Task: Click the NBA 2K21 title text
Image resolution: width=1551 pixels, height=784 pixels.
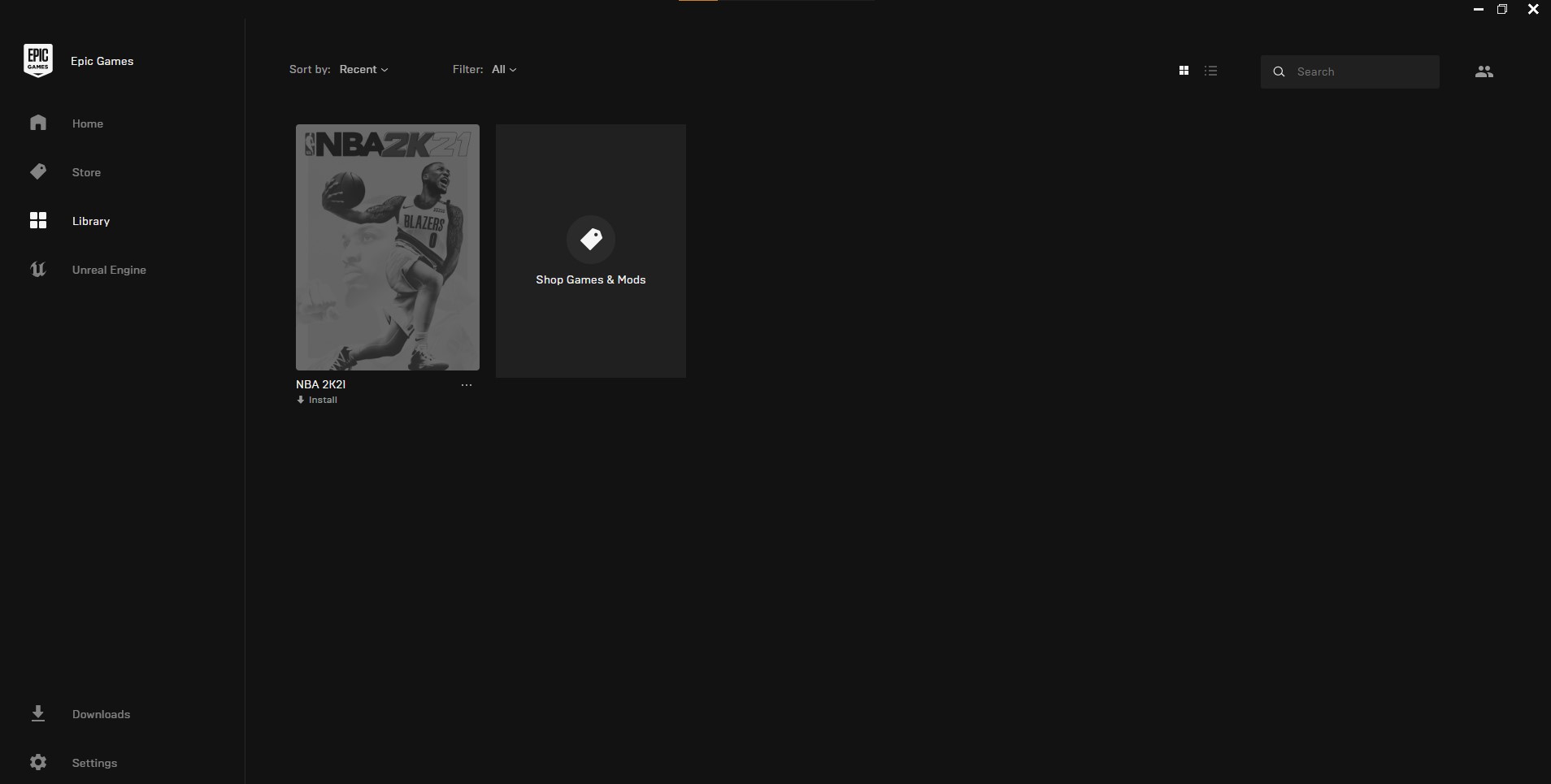Action: (x=320, y=384)
